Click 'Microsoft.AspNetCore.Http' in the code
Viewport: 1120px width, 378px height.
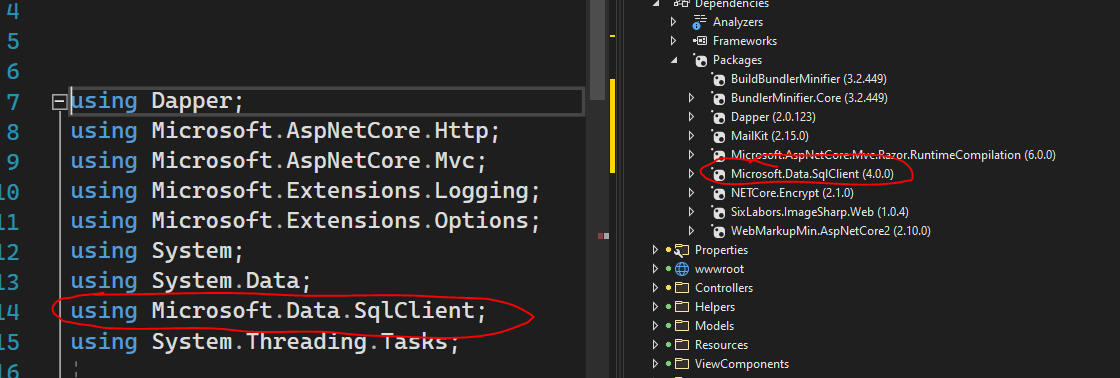coord(321,131)
